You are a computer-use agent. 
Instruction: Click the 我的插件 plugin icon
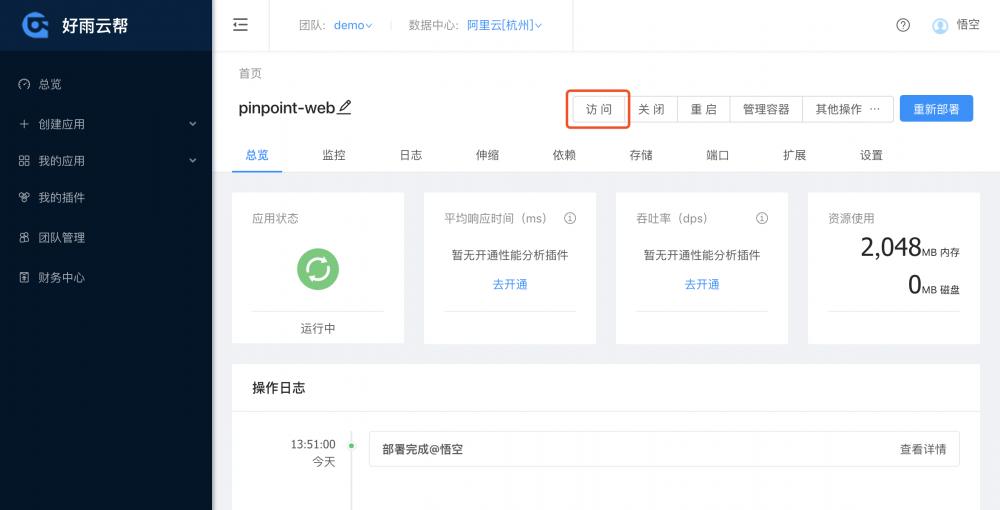(x=24, y=198)
